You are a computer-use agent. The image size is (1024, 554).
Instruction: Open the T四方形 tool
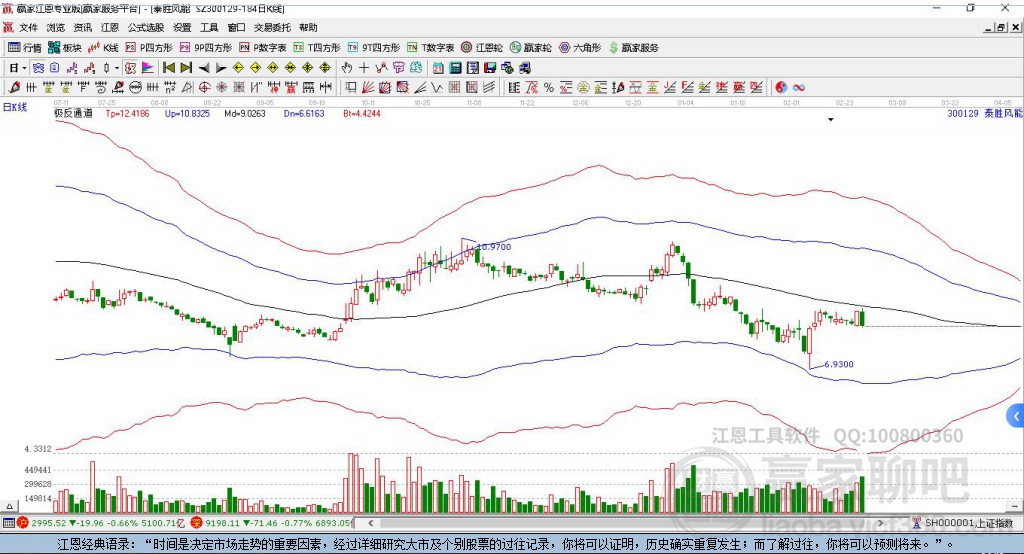pyautogui.click(x=317, y=48)
